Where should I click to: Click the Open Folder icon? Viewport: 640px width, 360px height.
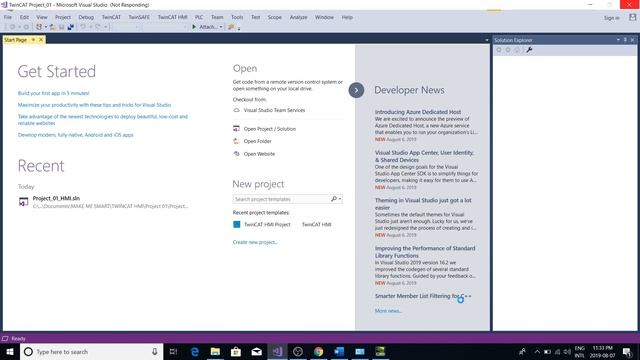pos(236,141)
